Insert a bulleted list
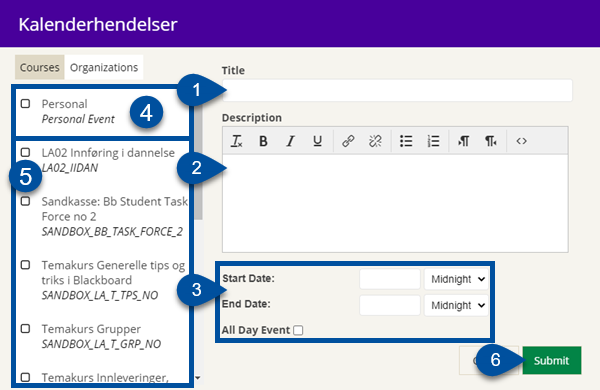The image size is (600, 390). [x=406, y=141]
